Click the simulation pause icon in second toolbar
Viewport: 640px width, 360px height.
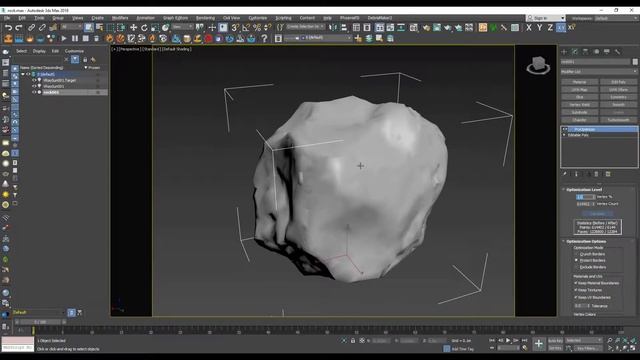point(75,38)
